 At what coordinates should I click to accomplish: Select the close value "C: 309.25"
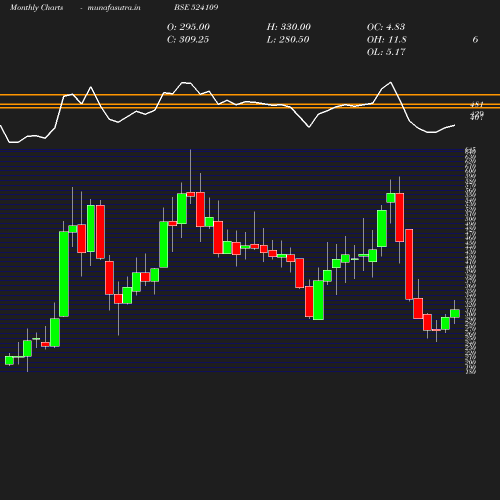(x=188, y=40)
